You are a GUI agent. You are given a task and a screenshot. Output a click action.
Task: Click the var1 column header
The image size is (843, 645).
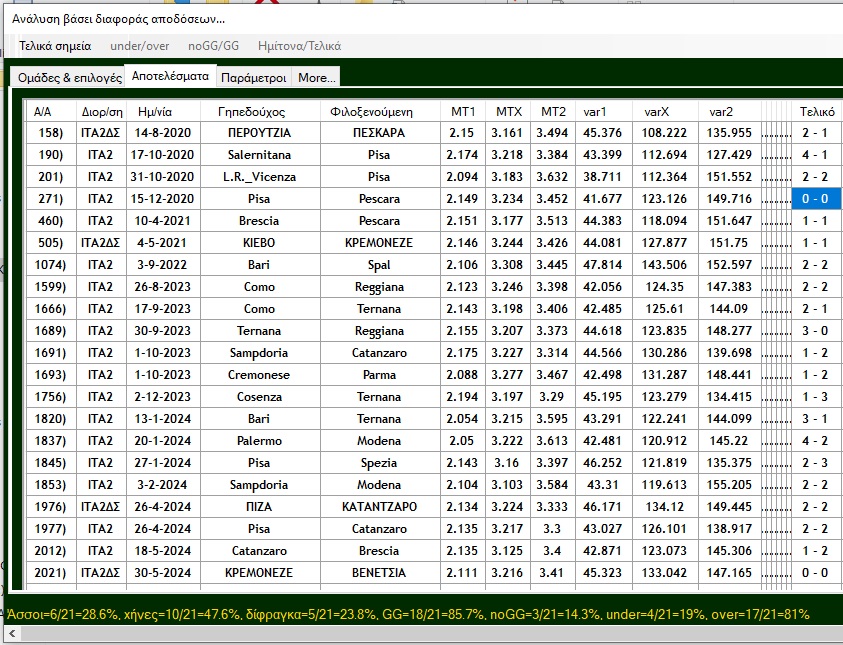coord(594,111)
